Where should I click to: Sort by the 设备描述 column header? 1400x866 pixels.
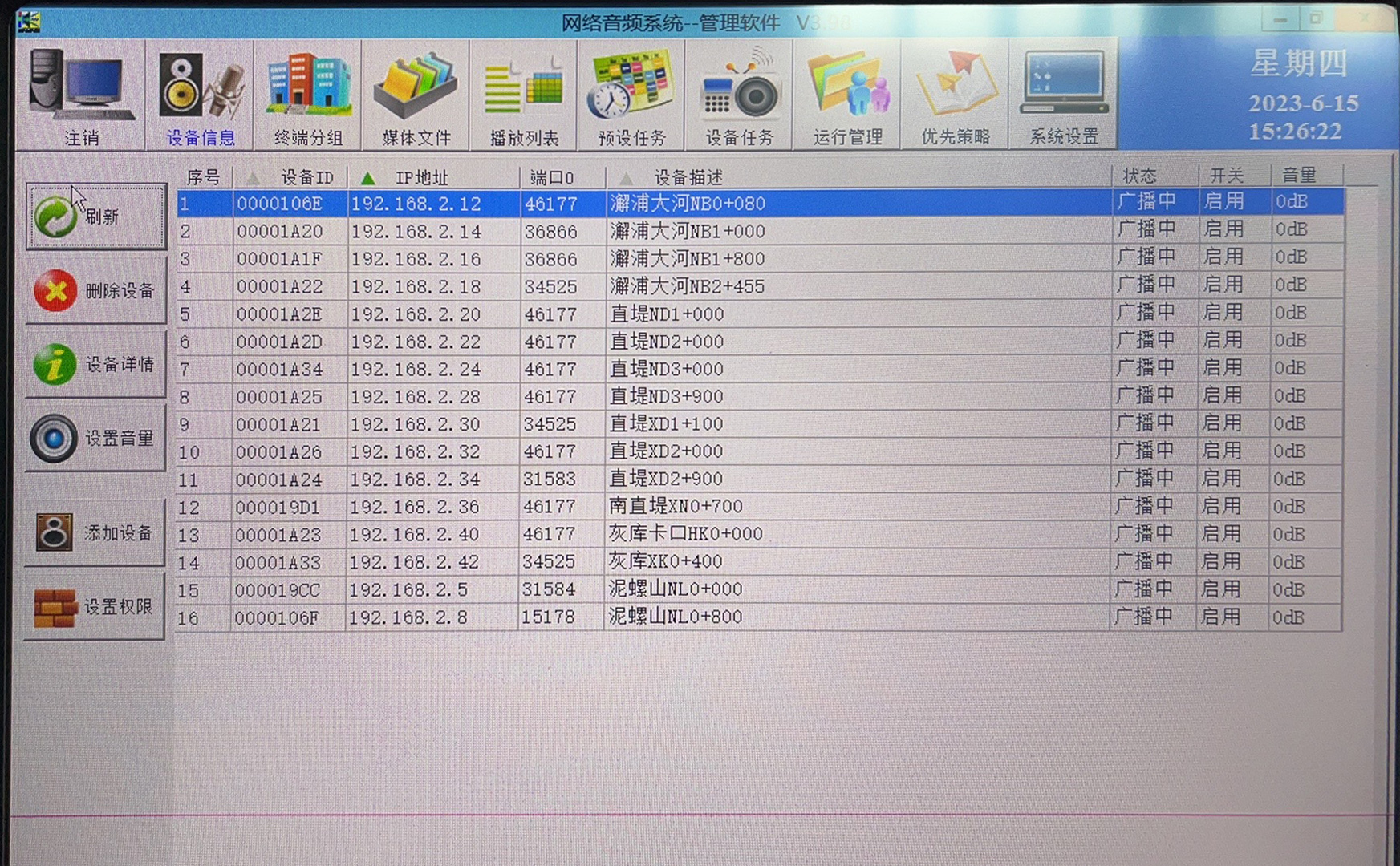(x=688, y=178)
